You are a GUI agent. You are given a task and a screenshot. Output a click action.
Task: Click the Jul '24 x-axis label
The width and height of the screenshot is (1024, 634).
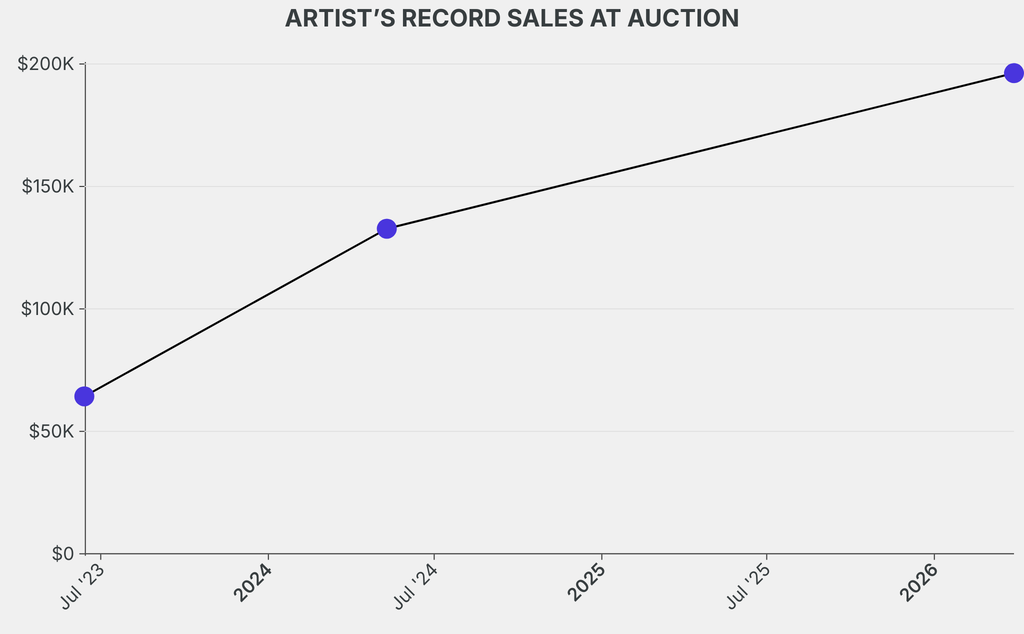[416, 585]
